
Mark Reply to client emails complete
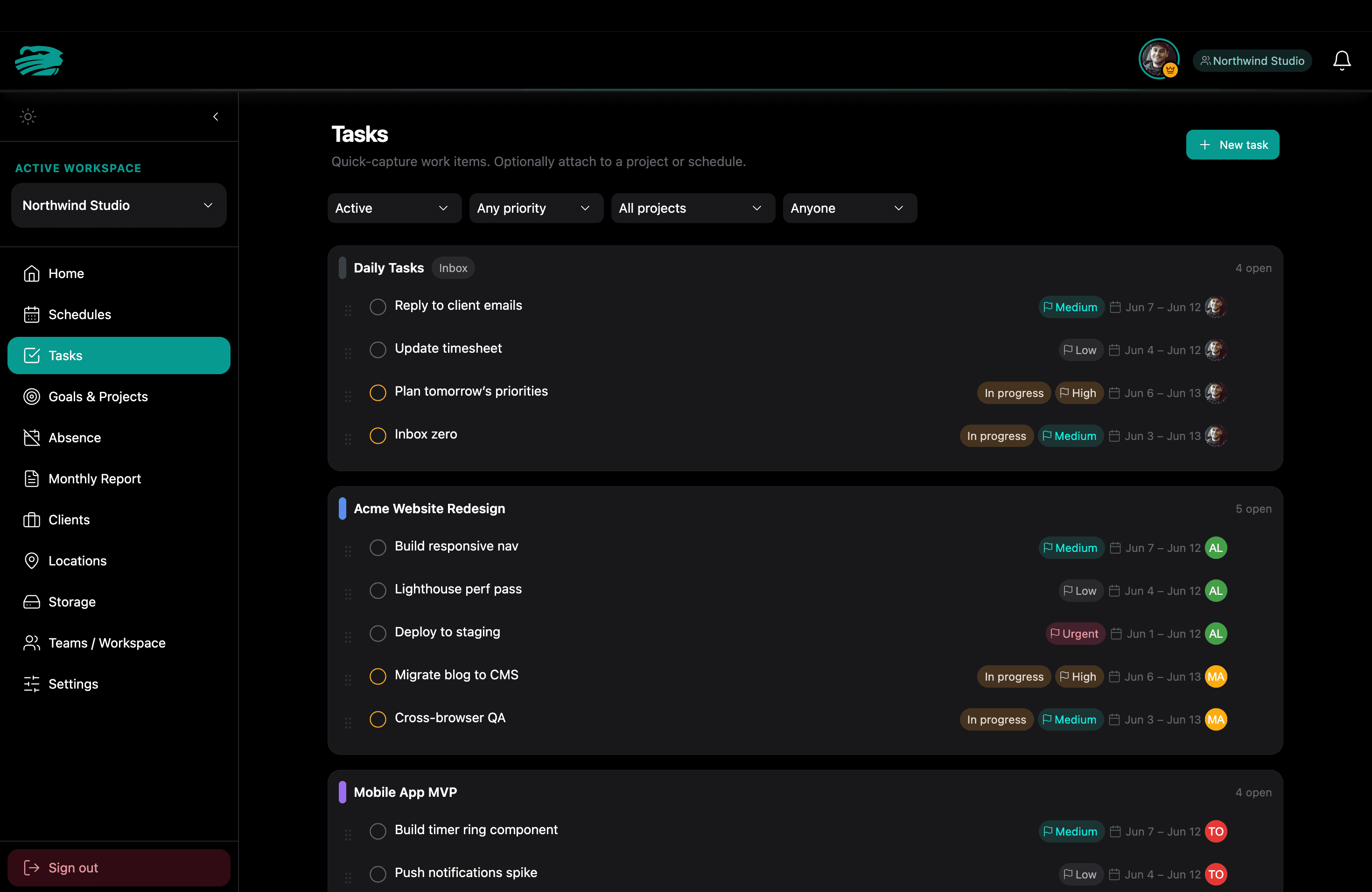pyautogui.click(x=378, y=307)
